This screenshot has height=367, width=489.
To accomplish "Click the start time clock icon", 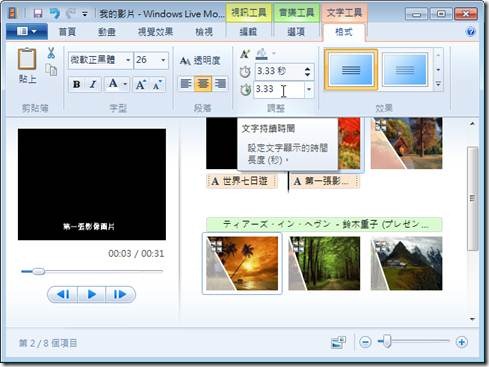I will click(245, 72).
